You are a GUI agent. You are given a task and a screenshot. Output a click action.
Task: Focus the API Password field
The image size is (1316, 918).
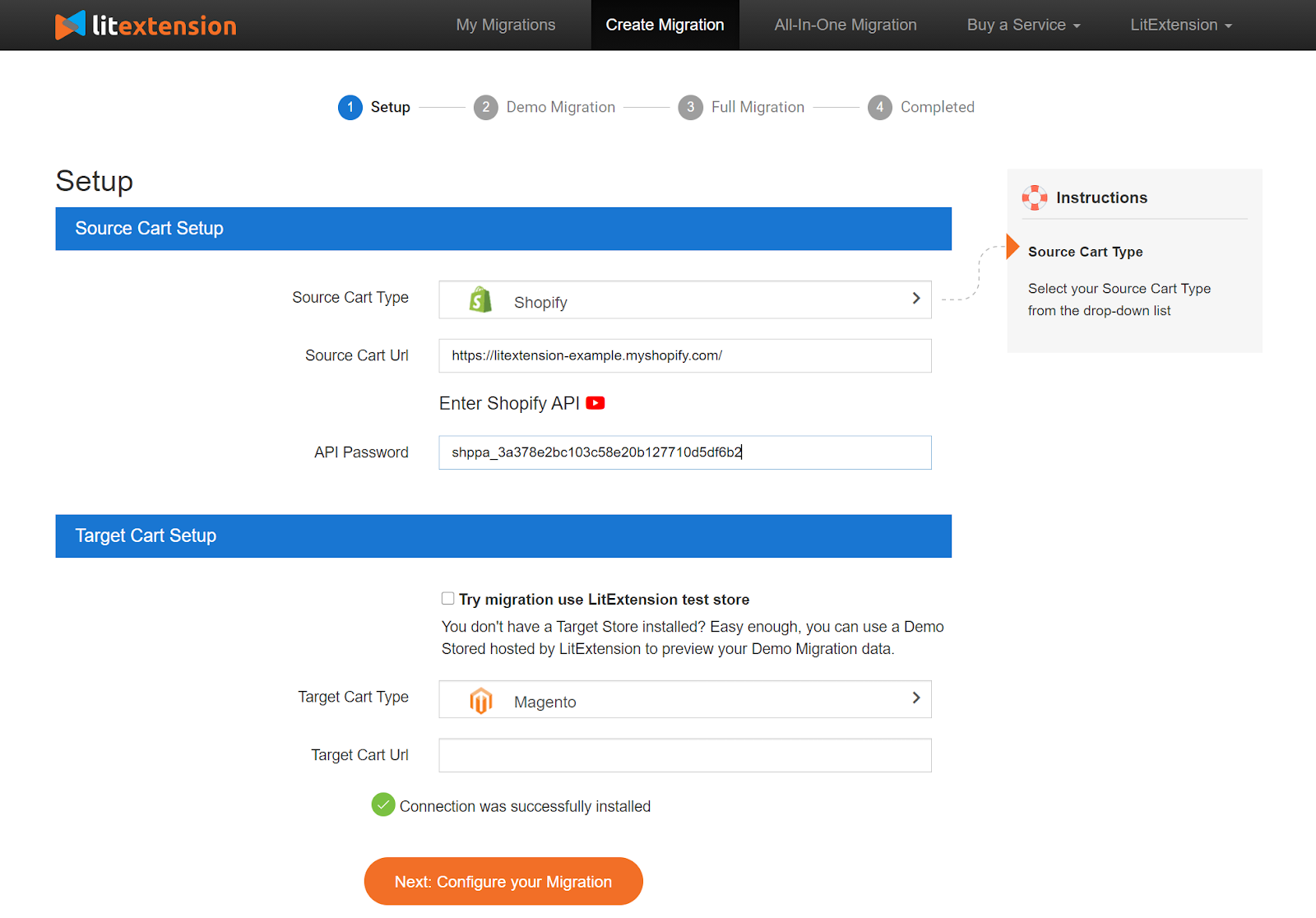pyautogui.click(x=685, y=452)
